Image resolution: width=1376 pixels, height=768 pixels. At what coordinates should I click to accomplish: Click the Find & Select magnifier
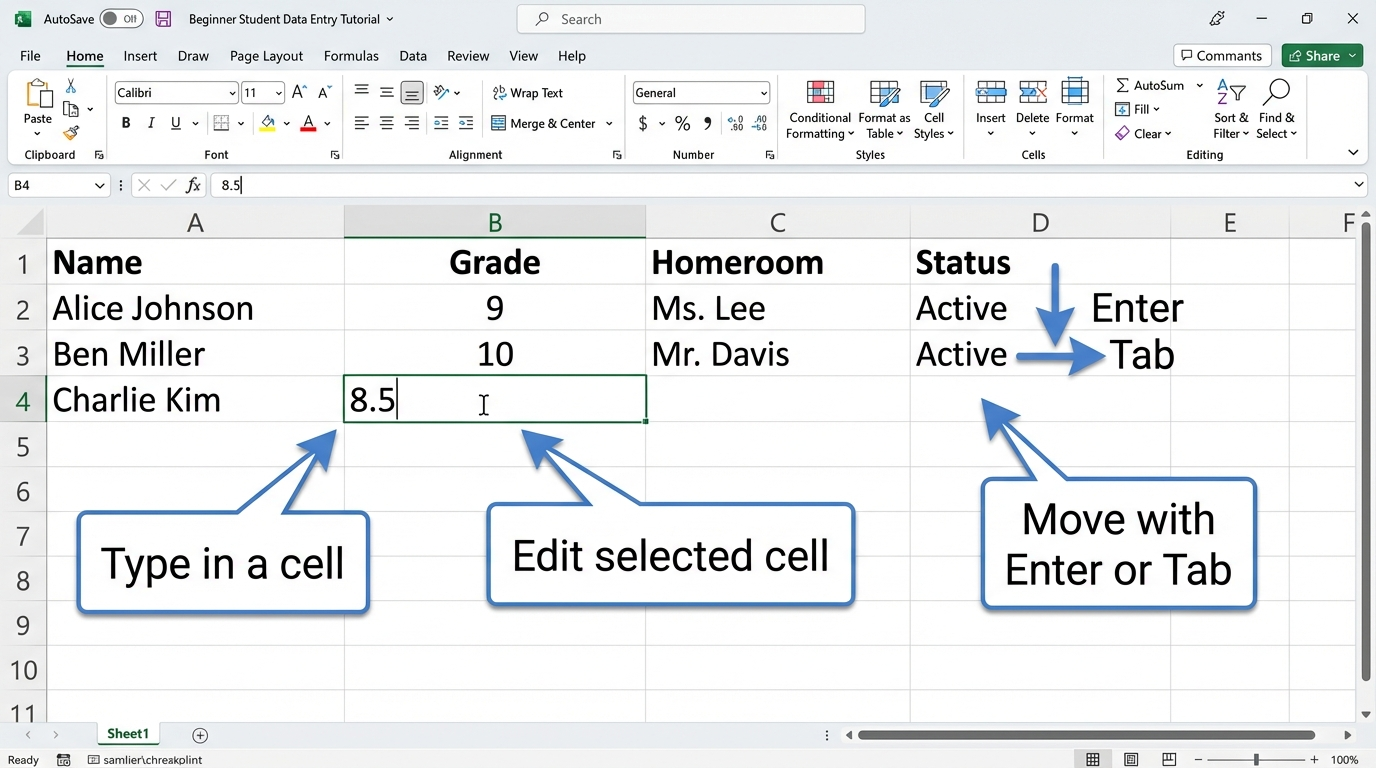point(1276,110)
